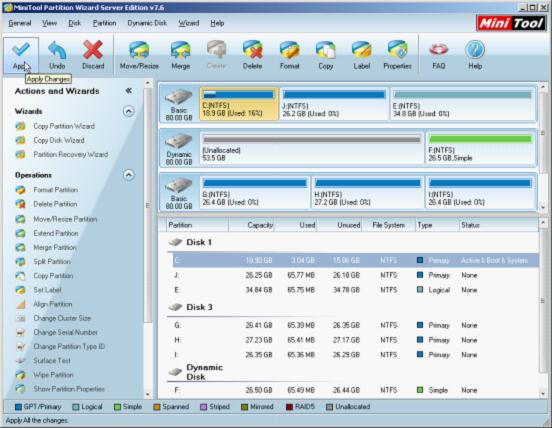This screenshot has height=428, width=552.
Task: Collapse the Wizards section chevron
Action: coord(128,111)
